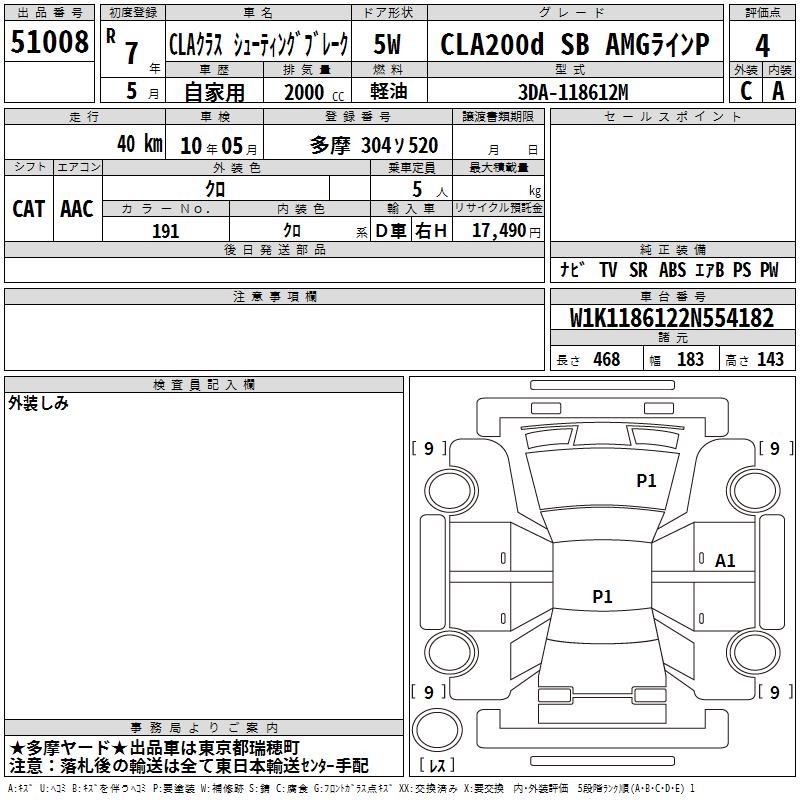Click the inspection expiry 10年05月

tap(218, 146)
